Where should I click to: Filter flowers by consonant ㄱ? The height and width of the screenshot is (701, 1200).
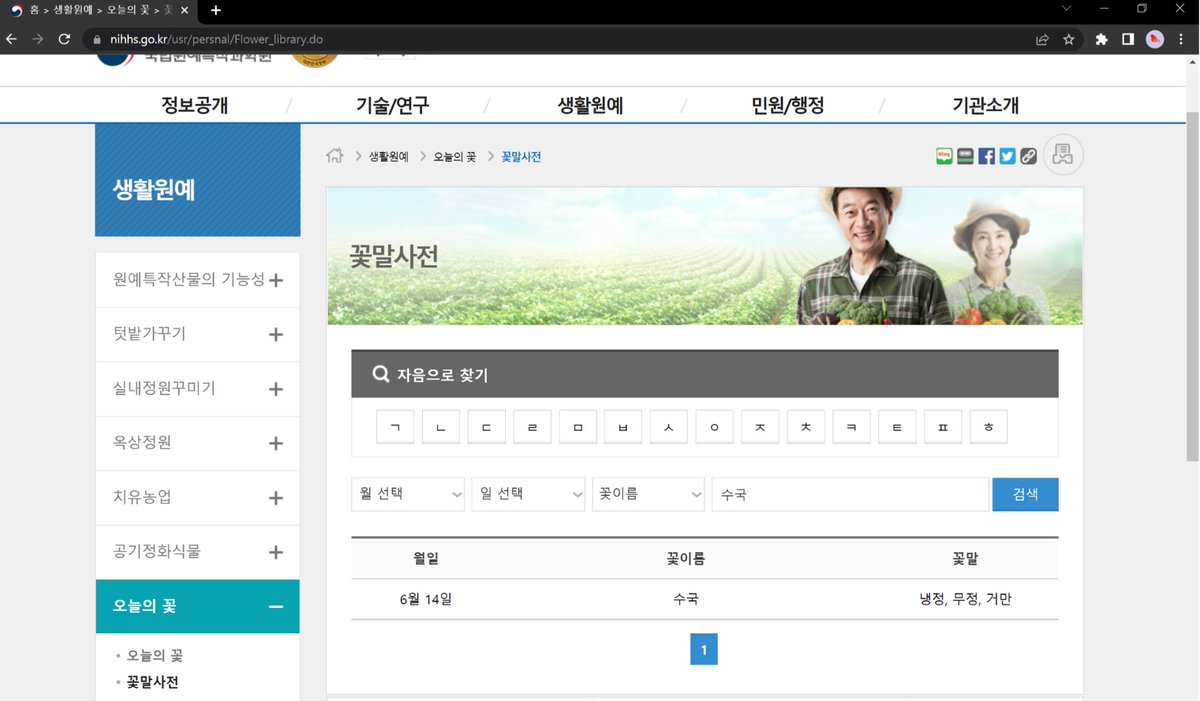(395, 427)
